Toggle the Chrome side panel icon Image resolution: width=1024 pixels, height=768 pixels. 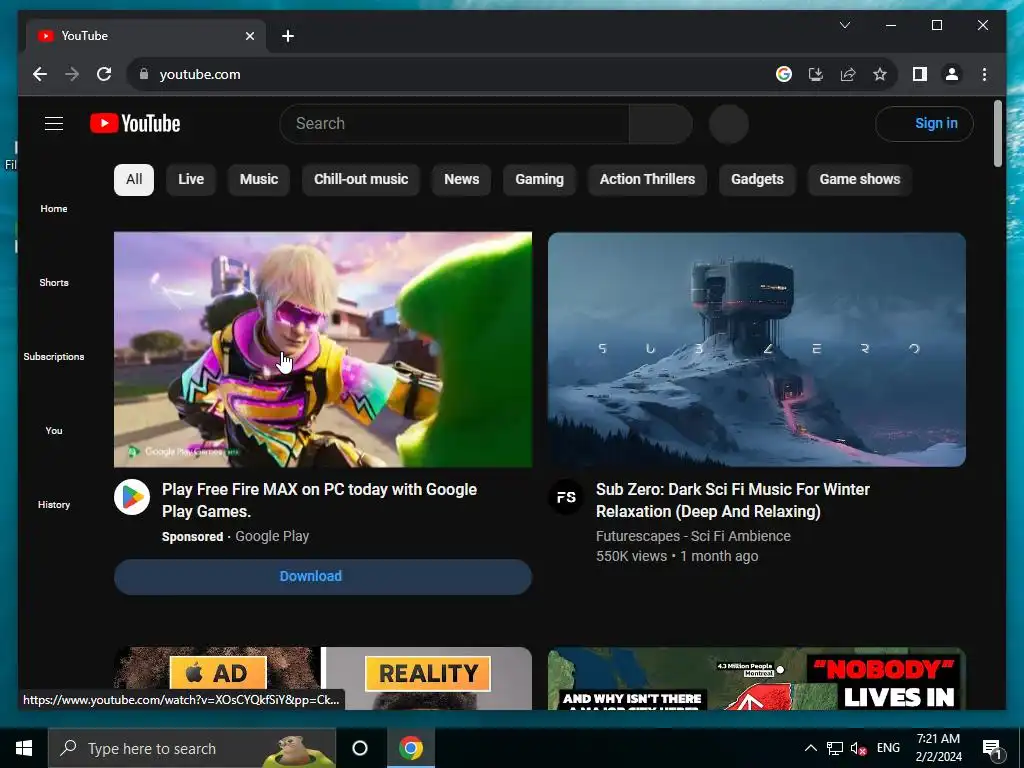coord(920,74)
